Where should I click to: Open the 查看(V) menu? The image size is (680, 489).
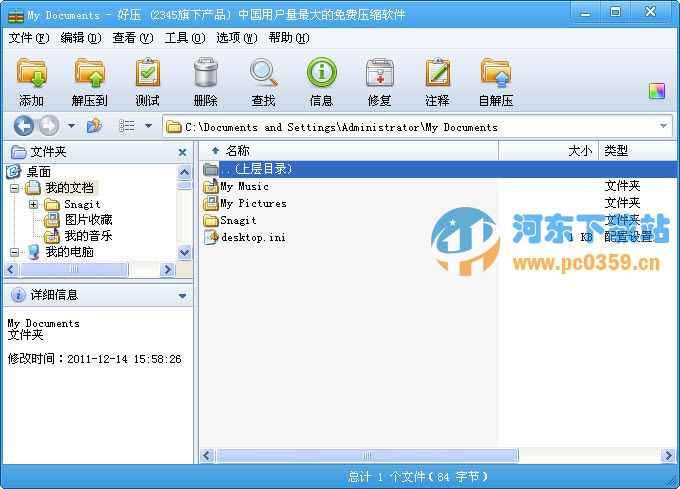pos(133,38)
